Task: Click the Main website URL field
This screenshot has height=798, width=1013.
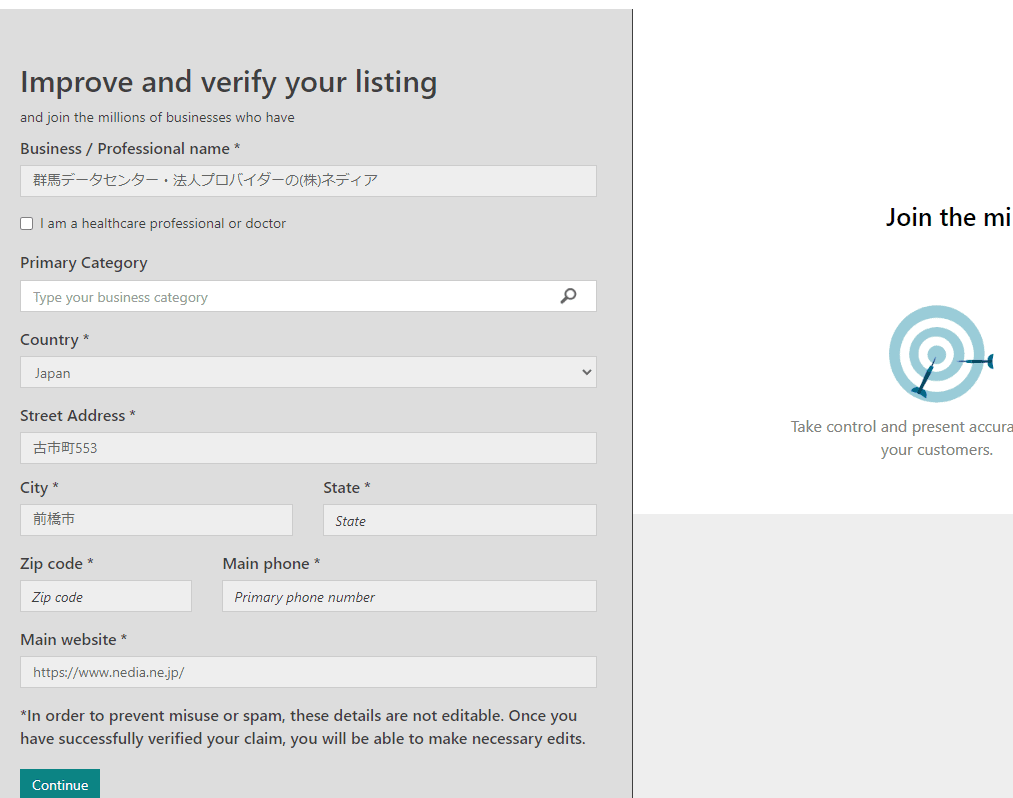Action: coord(308,672)
